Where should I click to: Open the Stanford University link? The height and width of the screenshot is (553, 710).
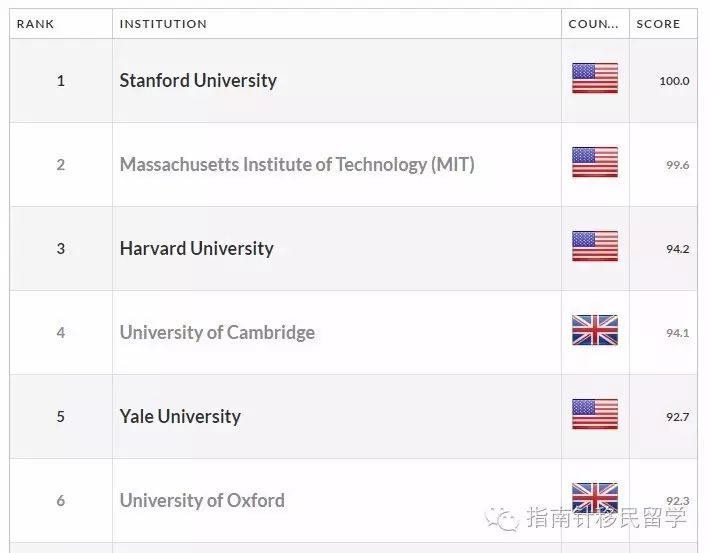[198, 80]
